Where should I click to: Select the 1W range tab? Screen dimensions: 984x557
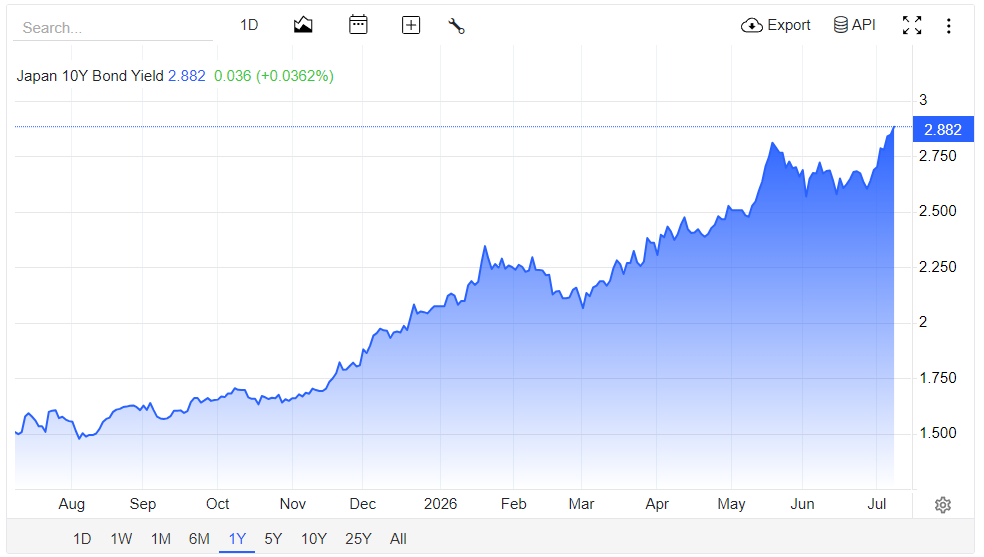pyautogui.click(x=121, y=539)
